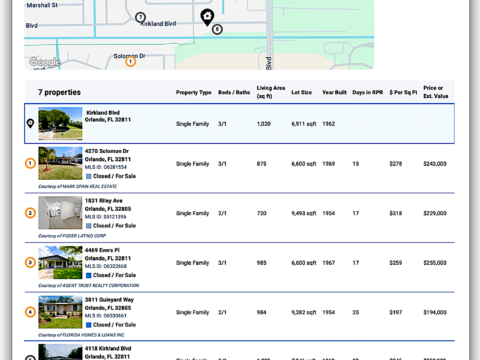Open the 3811 Guinyard Way property photo

tap(60, 312)
